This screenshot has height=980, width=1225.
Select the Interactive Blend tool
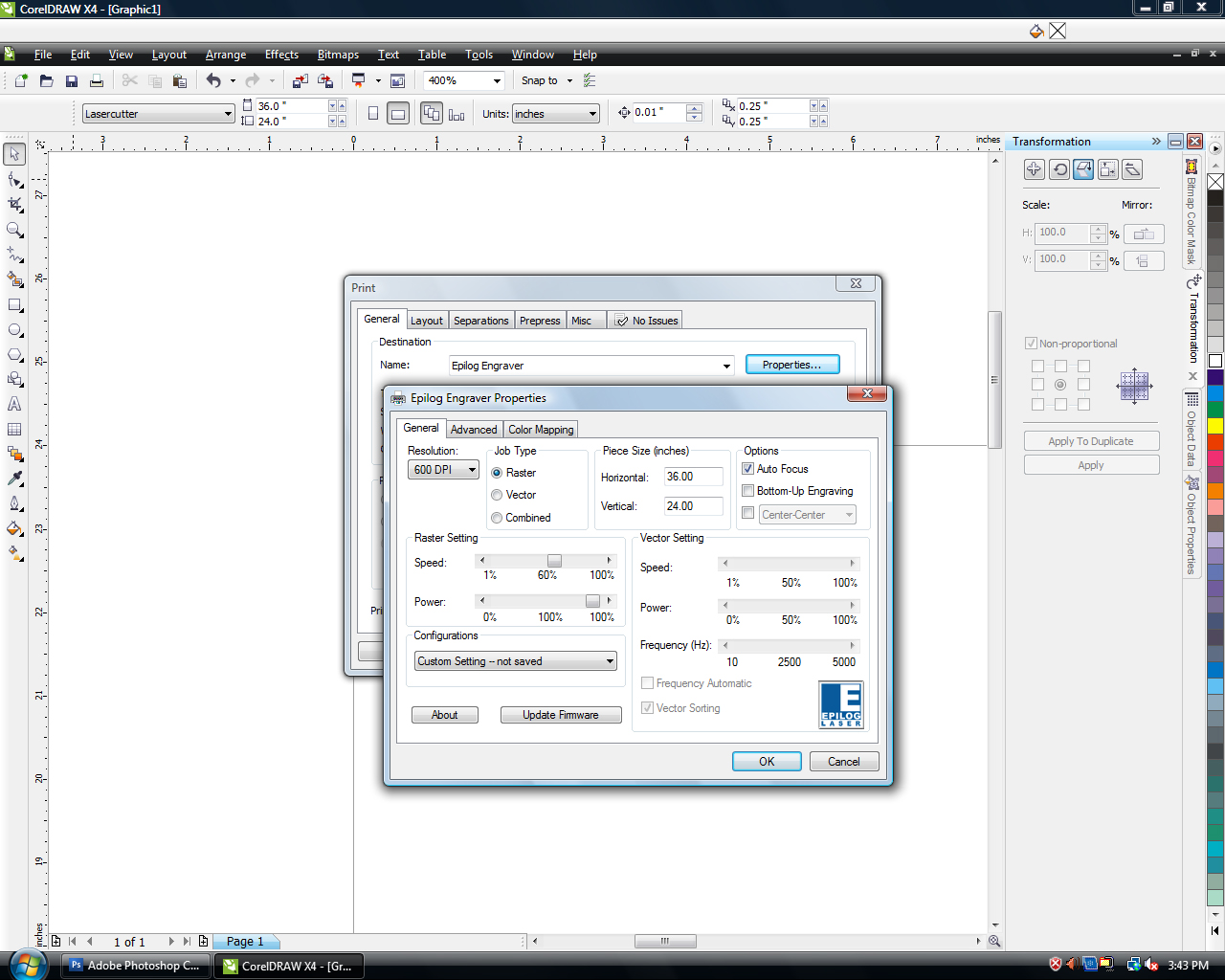(14, 454)
